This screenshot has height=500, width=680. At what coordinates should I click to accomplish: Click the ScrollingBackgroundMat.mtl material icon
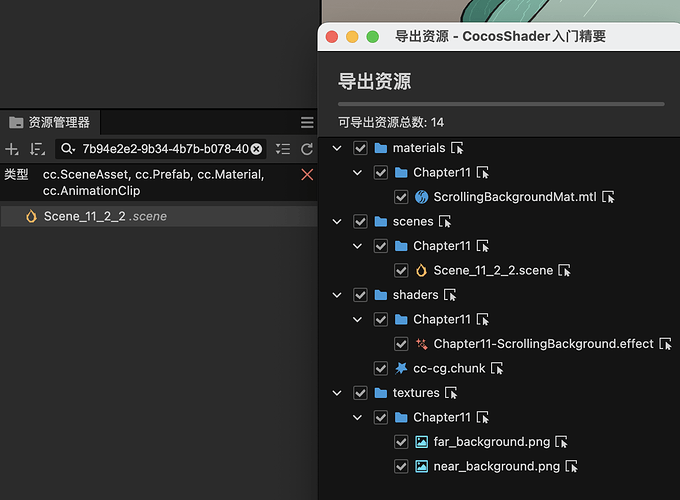pyautogui.click(x=422, y=197)
